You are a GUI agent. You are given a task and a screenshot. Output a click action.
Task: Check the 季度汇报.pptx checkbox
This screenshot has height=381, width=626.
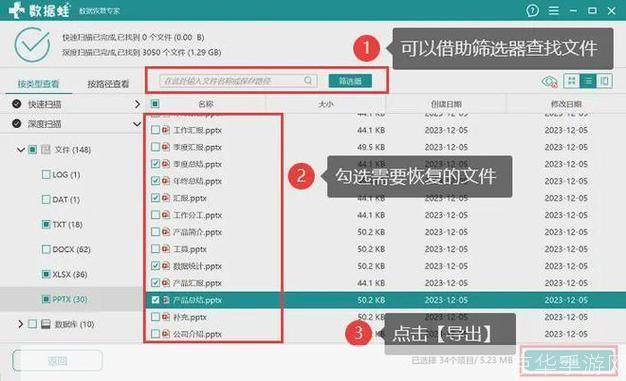point(155,147)
